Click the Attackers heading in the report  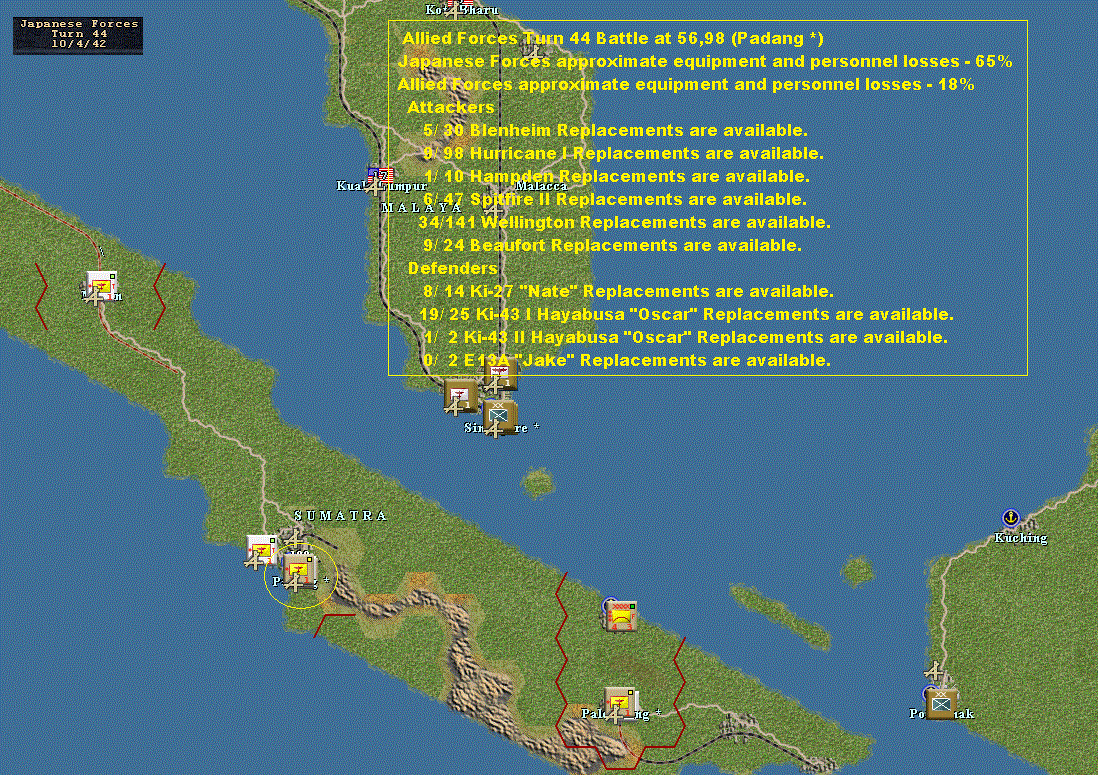coord(451,108)
